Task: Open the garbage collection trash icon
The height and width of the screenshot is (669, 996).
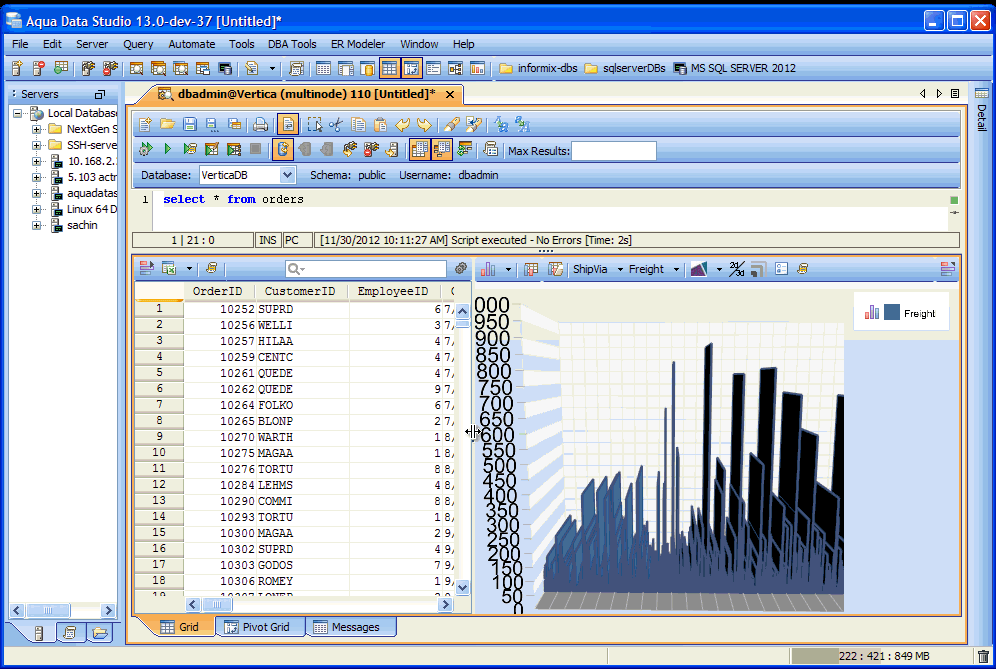Action: tap(983, 656)
